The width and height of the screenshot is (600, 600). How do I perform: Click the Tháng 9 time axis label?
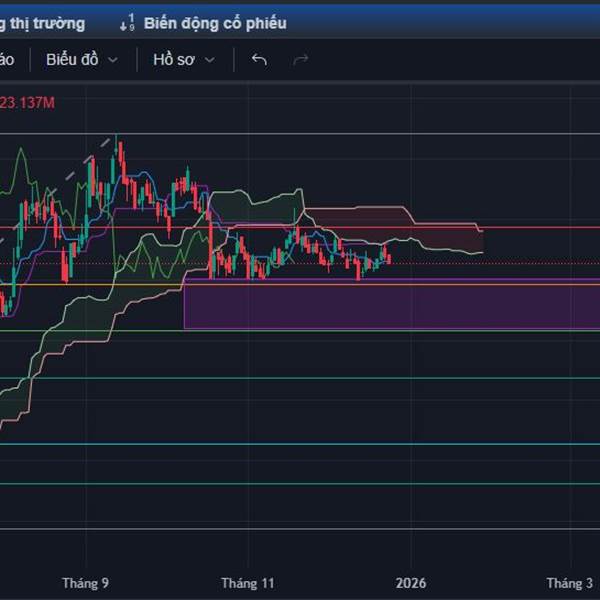click(85, 582)
